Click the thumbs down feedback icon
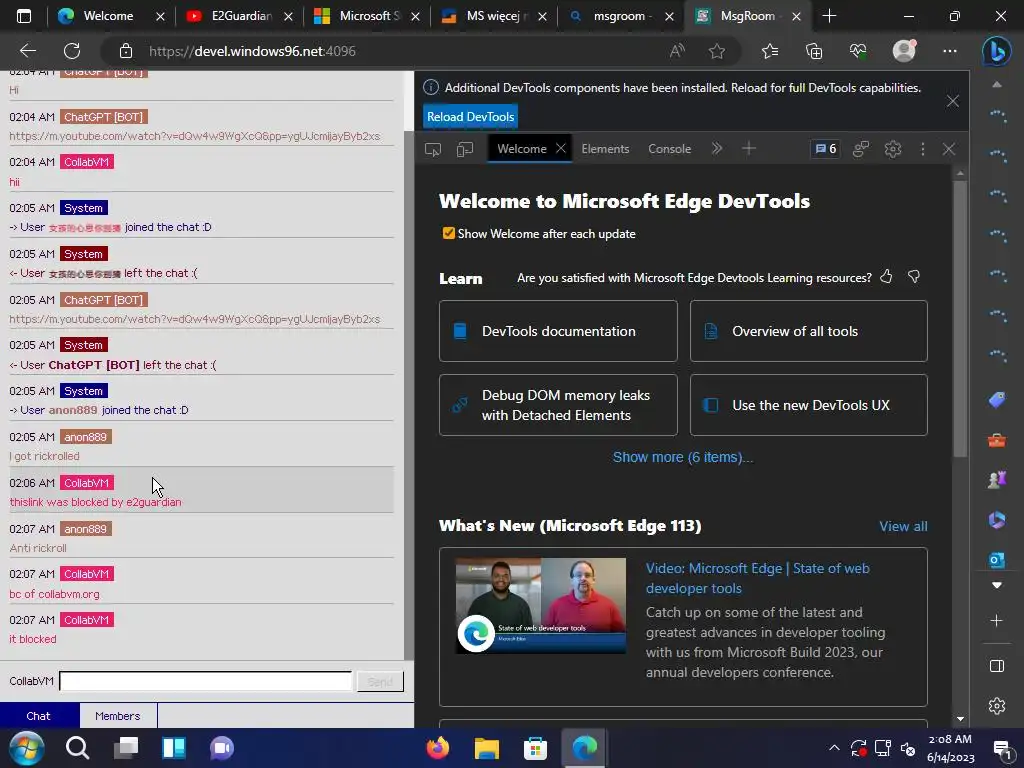Screen dimensions: 1024x768 pyautogui.click(x=914, y=277)
